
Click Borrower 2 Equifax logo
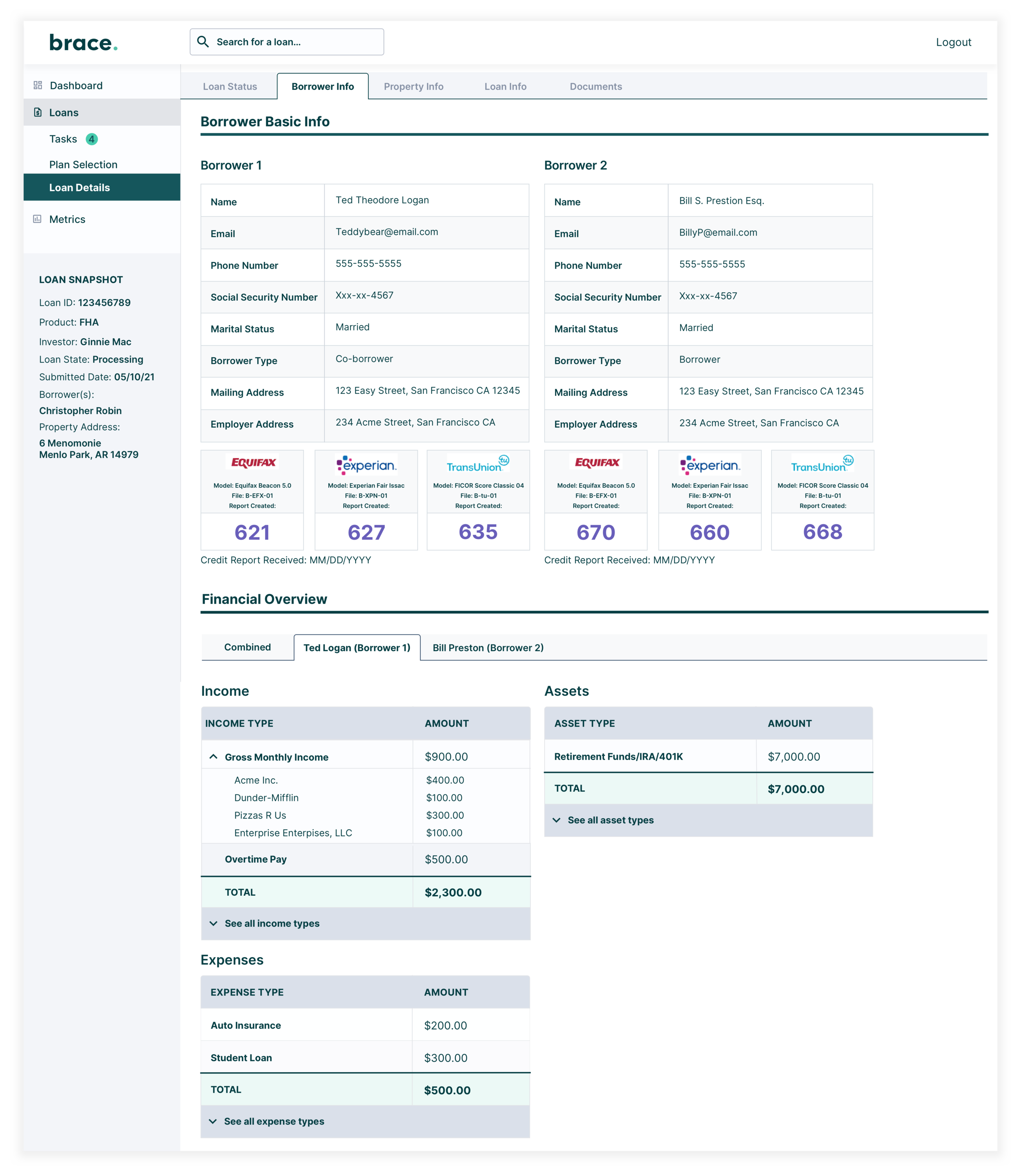pyautogui.click(x=597, y=463)
